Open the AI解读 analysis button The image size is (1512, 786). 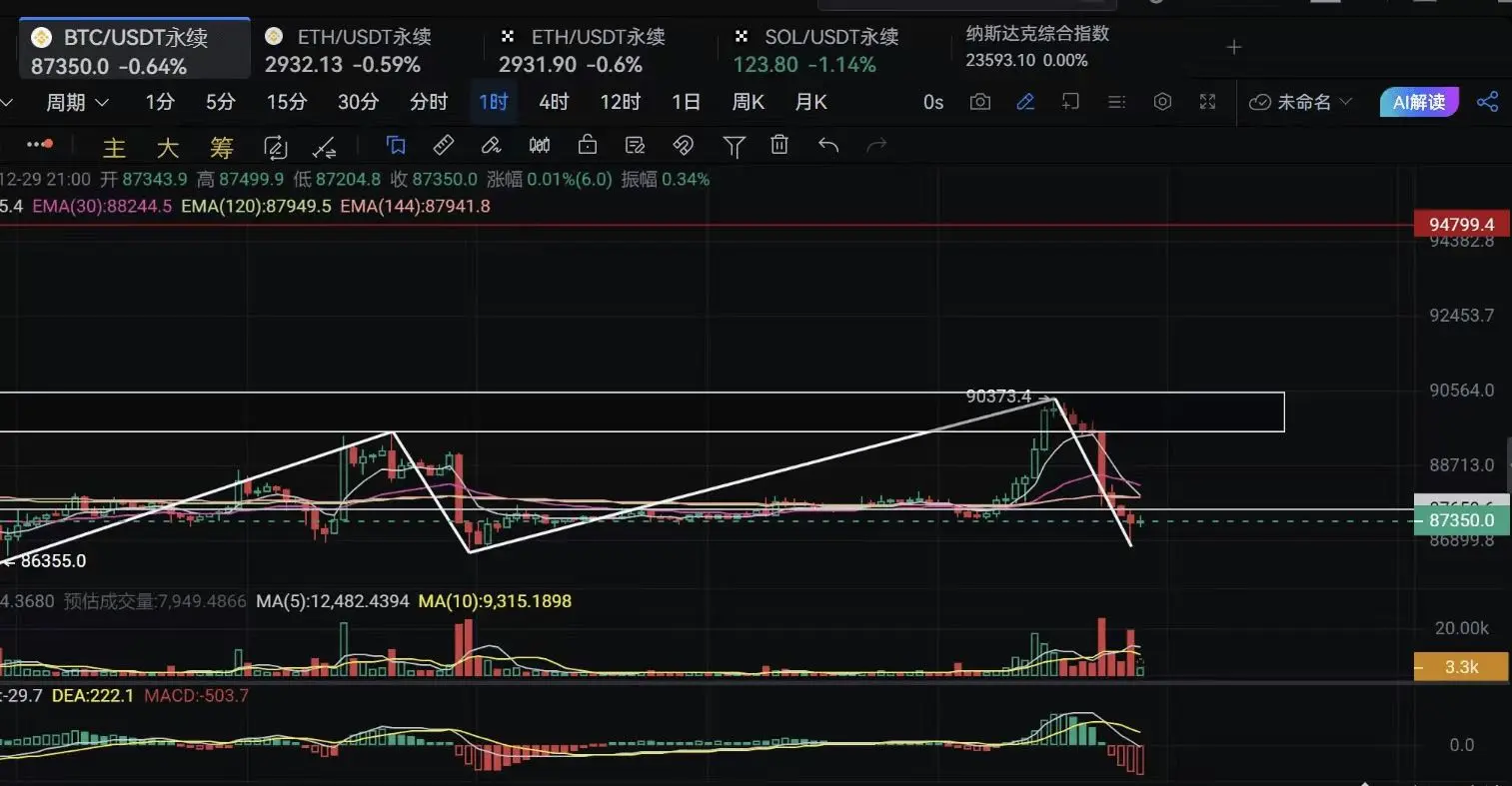[1419, 102]
